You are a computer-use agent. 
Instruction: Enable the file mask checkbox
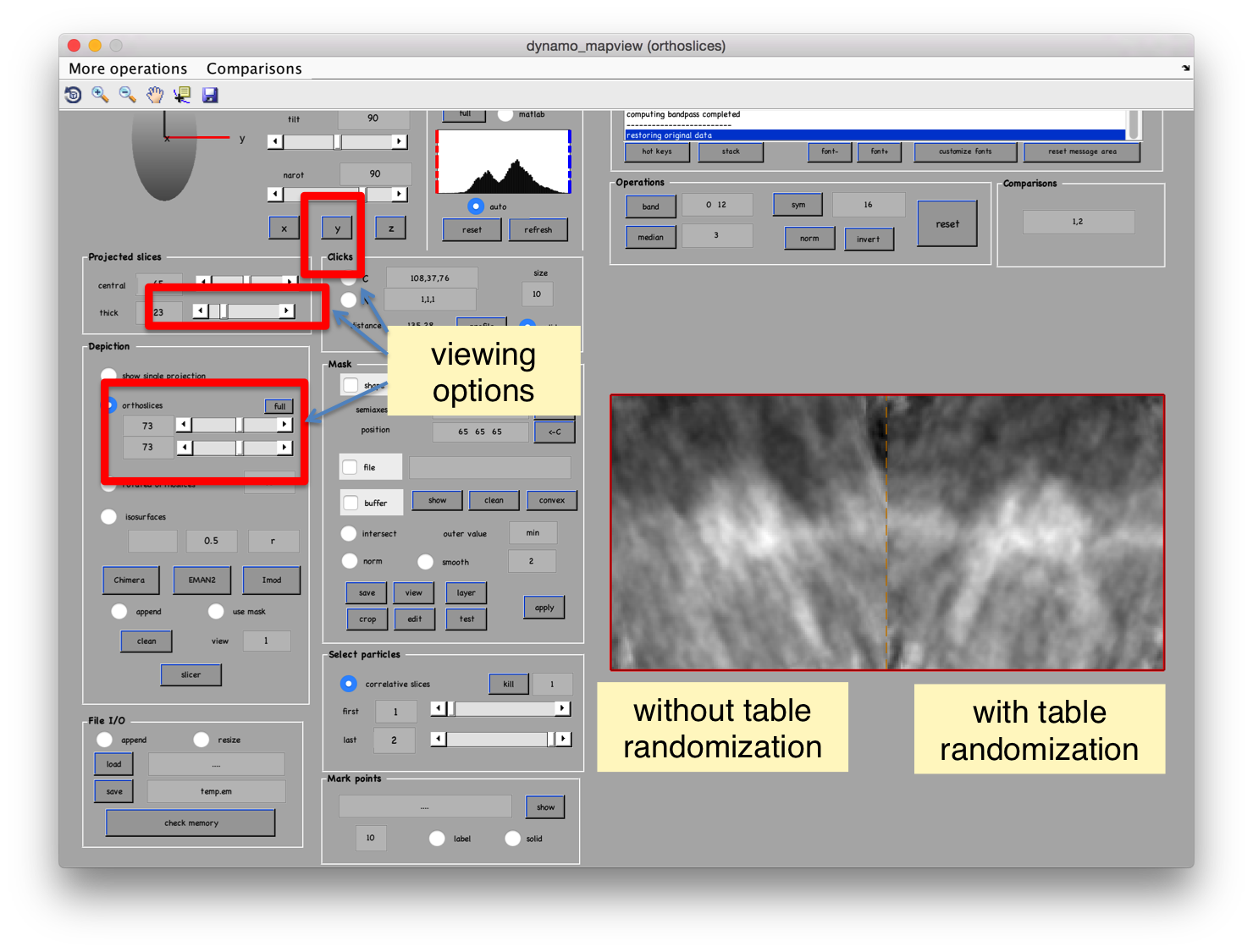tap(350, 467)
